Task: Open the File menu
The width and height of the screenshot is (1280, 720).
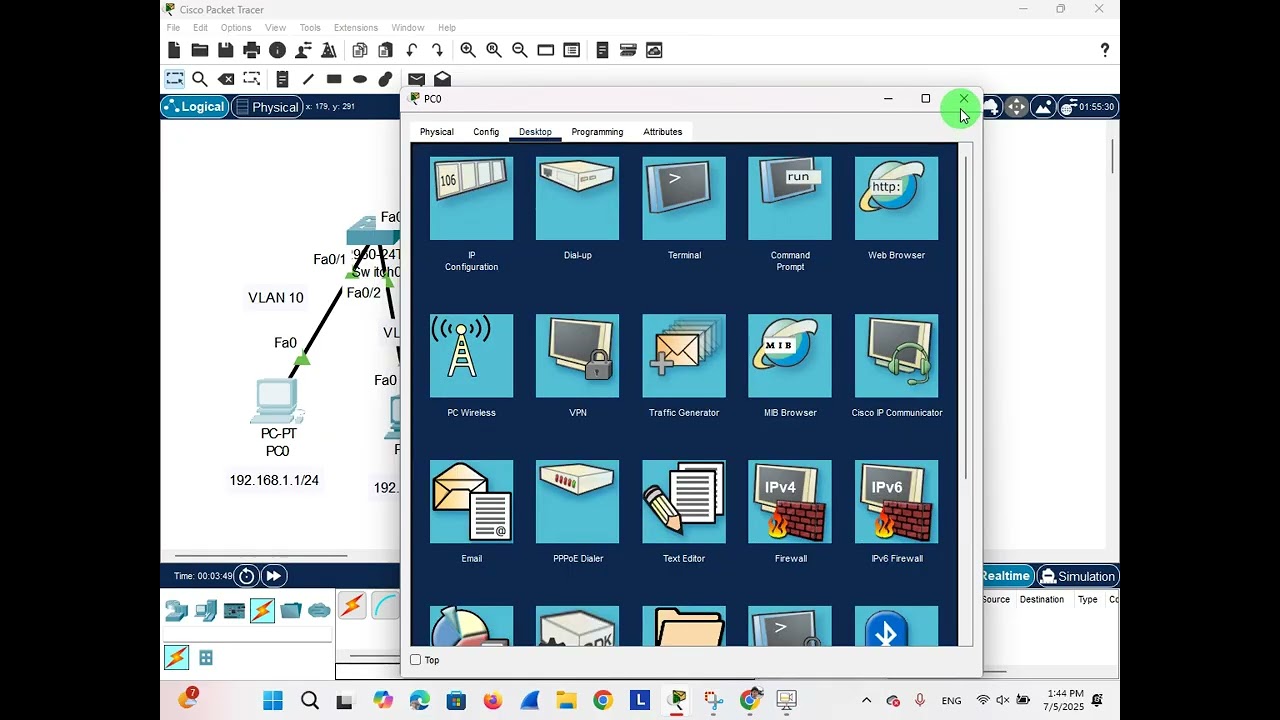Action: 174,28
